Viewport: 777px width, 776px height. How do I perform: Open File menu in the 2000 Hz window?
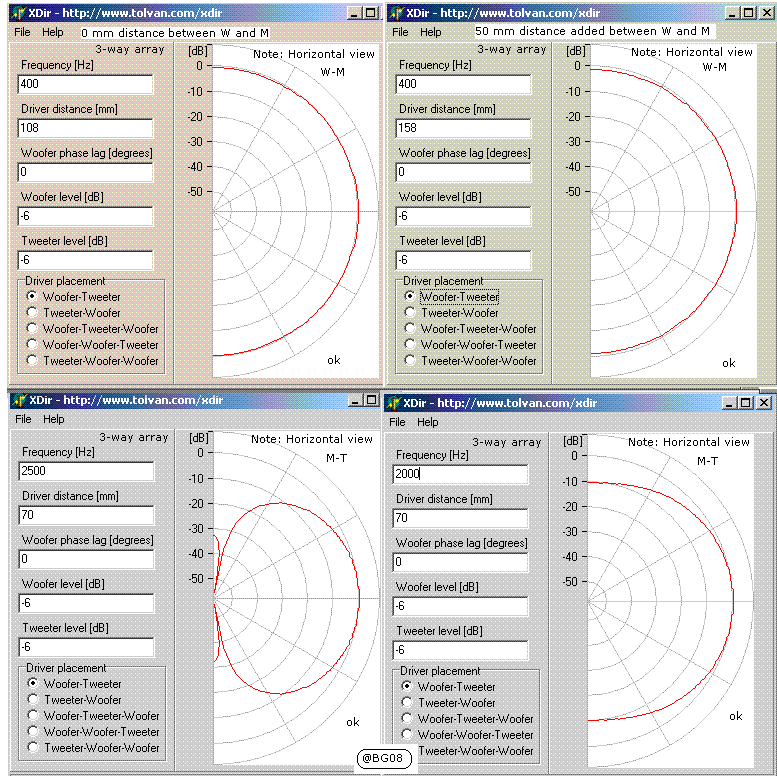(397, 422)
